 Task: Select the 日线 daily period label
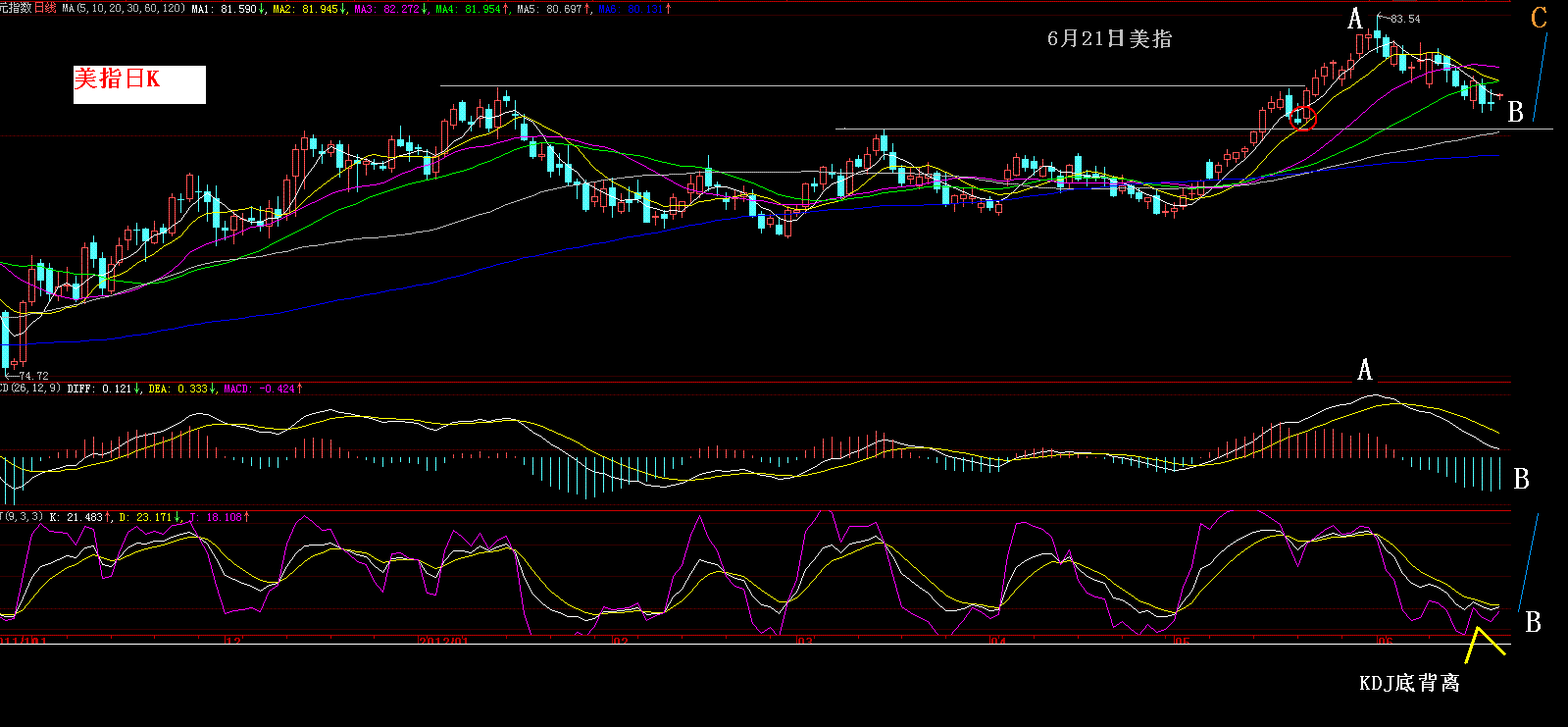(x=45, y=8)
